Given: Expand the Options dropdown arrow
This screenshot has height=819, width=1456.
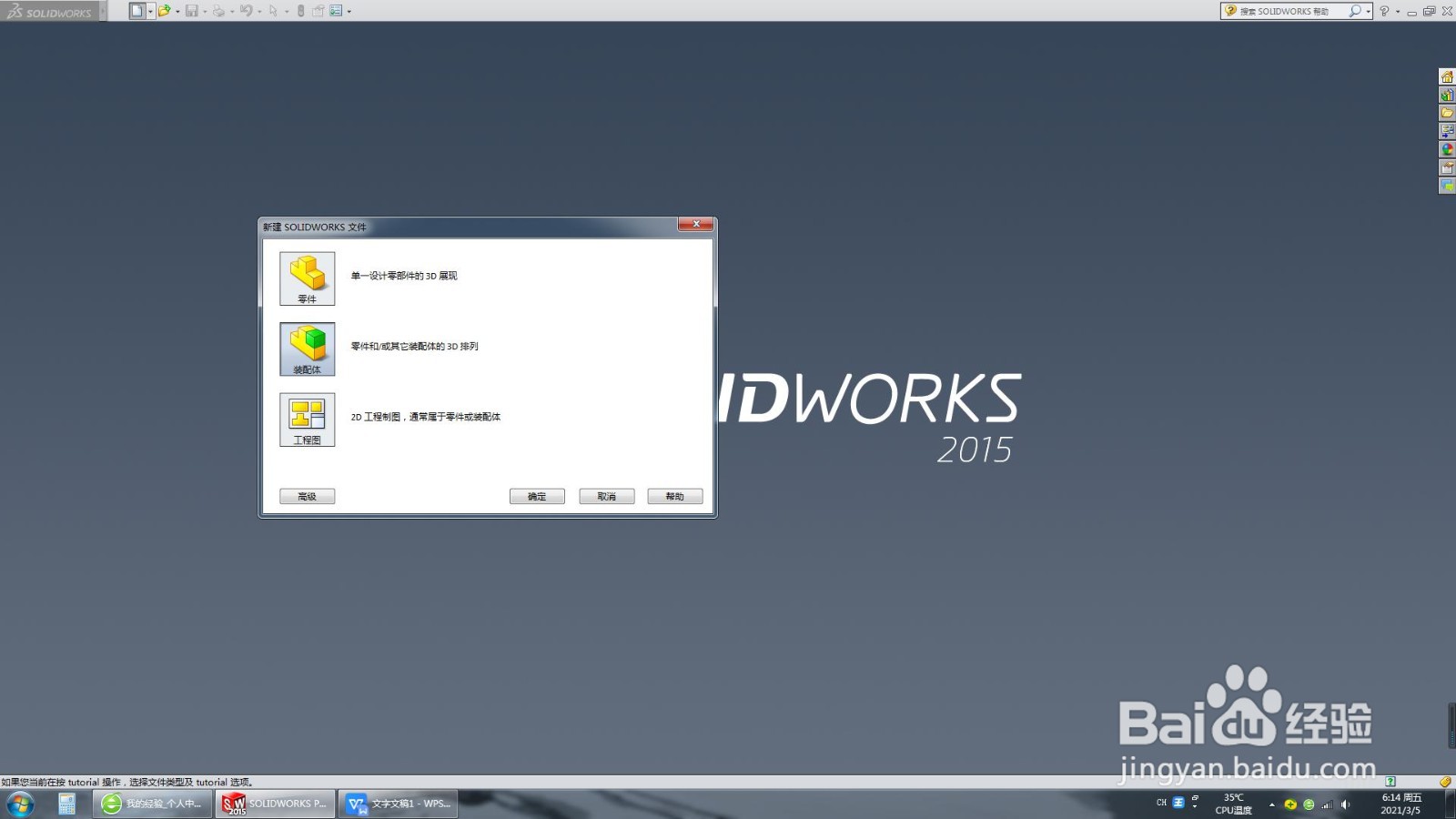Looking at the screenshot, I should pyautogui.click(x=349, y=11).
